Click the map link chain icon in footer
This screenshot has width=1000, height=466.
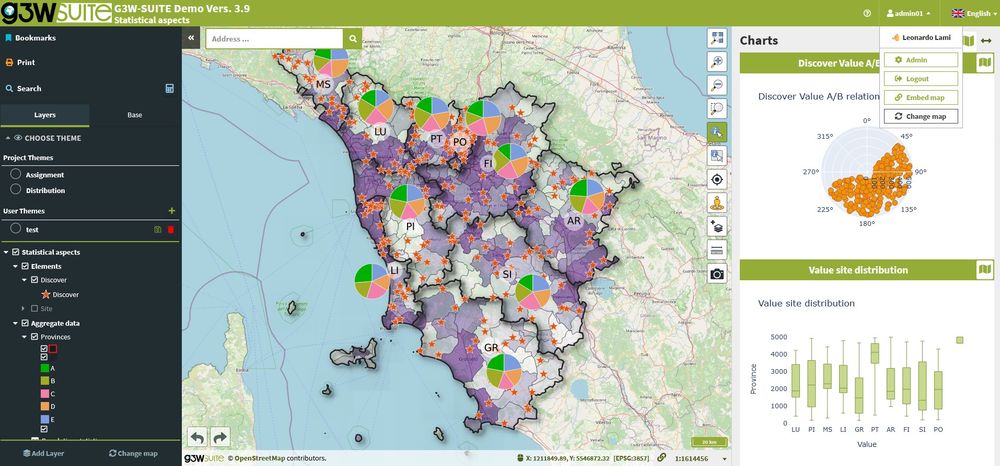661,458
